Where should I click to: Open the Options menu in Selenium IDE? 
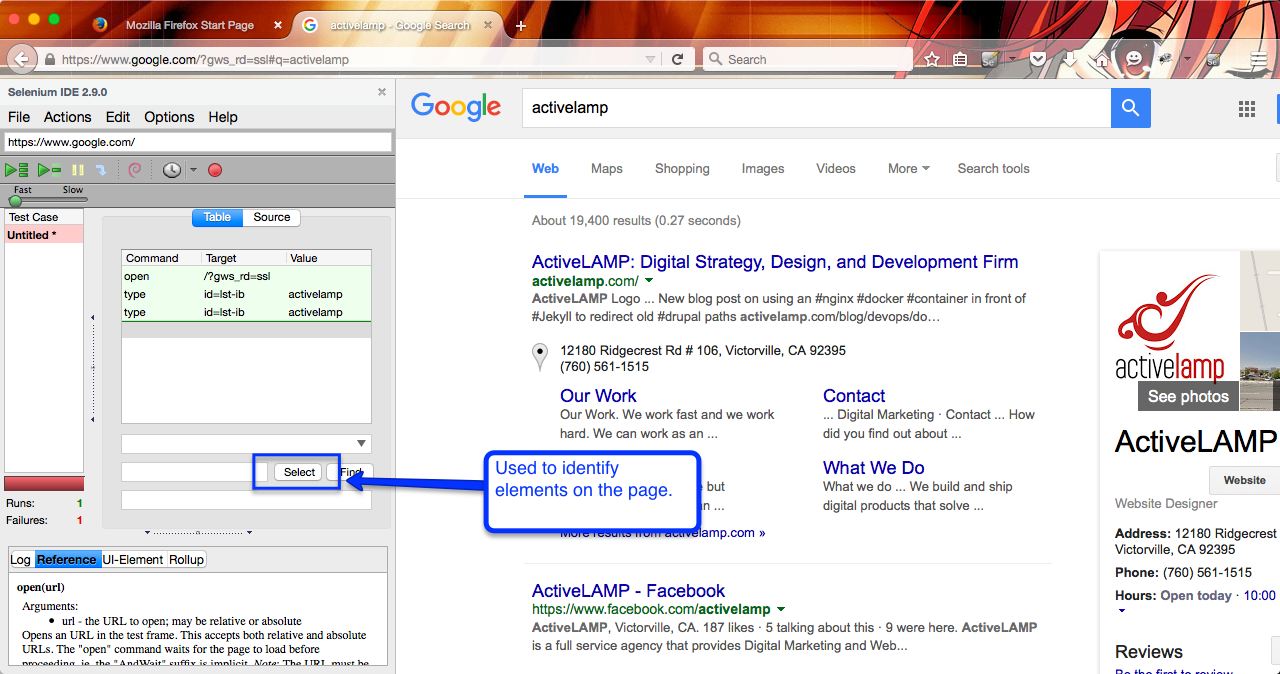pyautogui.click(x=169, y=117)
